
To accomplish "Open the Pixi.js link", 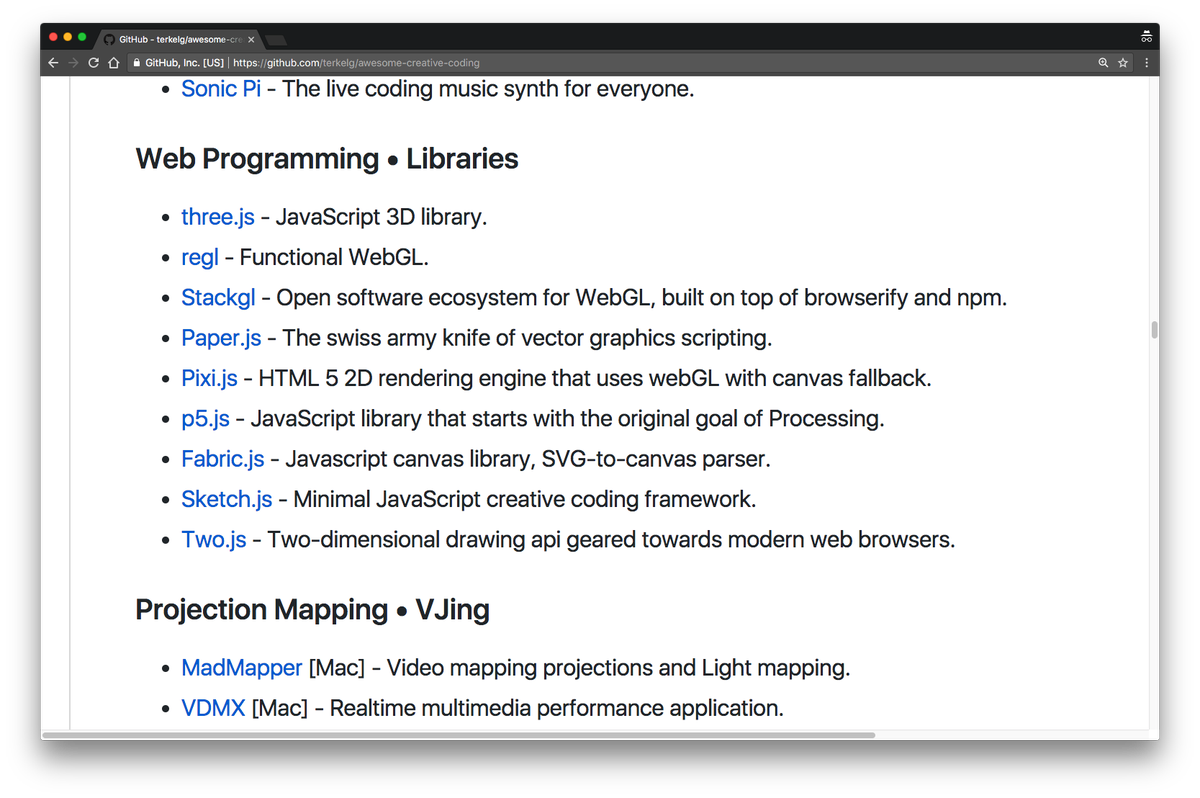I will (x=209, y=378).
